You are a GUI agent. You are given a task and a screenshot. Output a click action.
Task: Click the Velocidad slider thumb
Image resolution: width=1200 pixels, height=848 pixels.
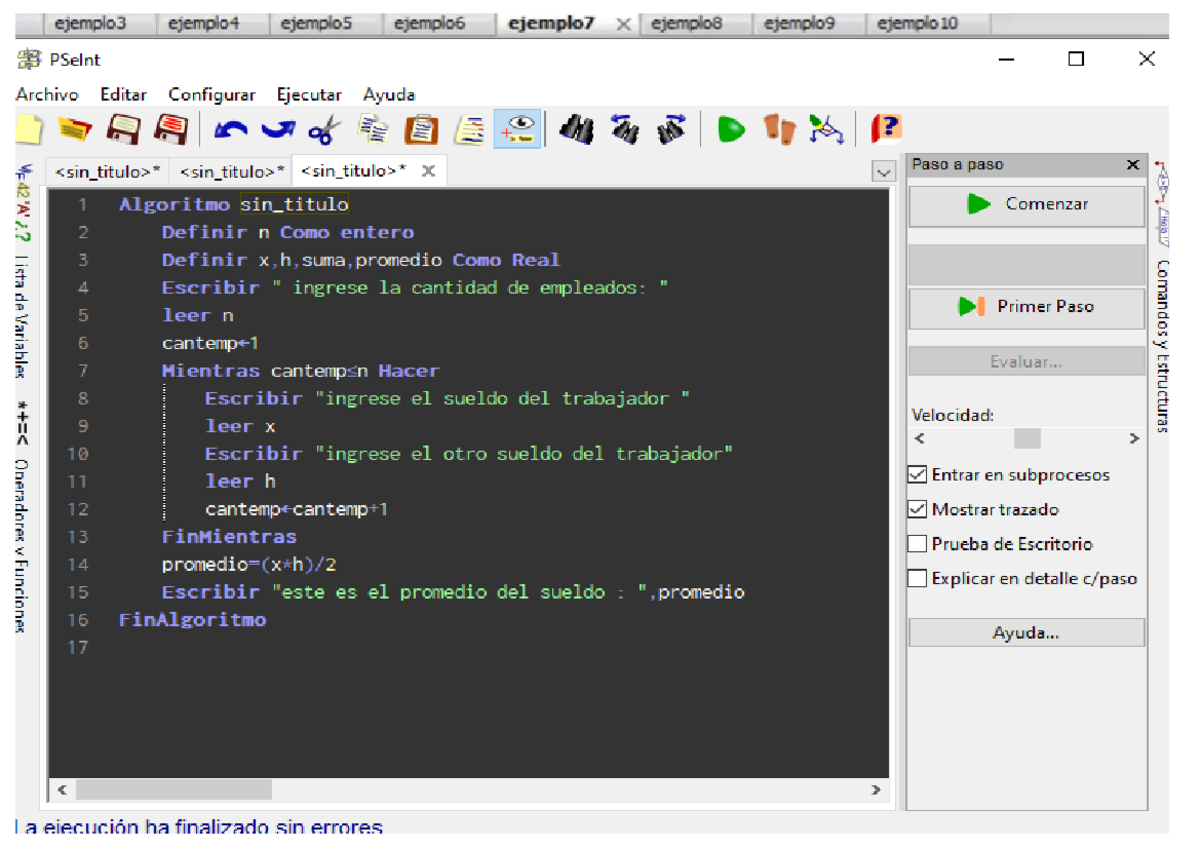pos(1027,439)
